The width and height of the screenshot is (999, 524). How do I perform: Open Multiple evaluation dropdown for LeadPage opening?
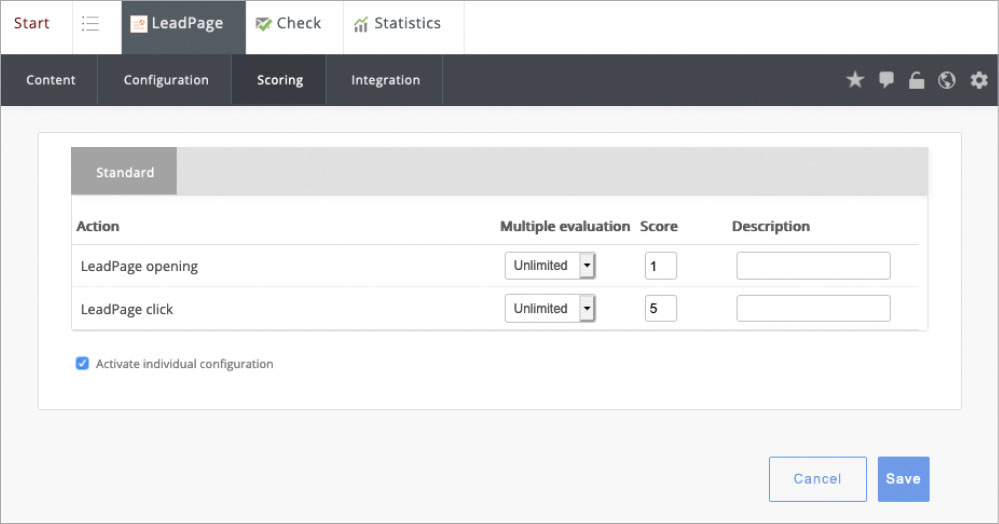pyautogui.click(x=549, y=266)
